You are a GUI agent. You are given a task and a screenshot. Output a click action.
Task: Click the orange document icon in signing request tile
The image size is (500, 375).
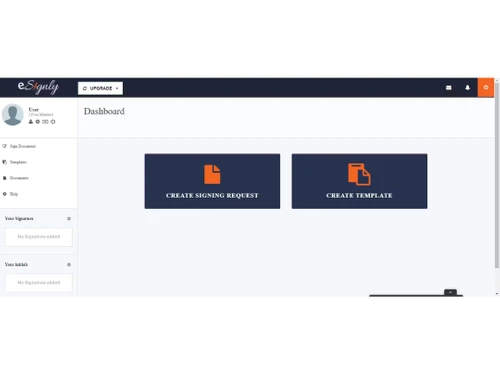(x=212, y=174)
